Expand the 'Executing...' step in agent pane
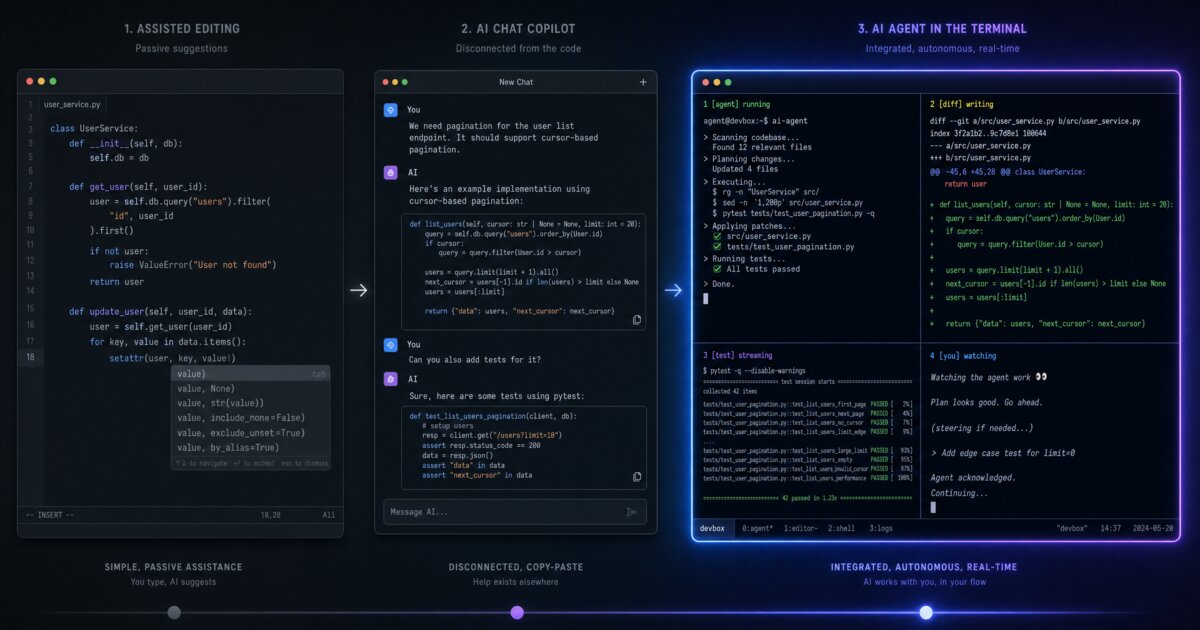 tap(706, 181)
